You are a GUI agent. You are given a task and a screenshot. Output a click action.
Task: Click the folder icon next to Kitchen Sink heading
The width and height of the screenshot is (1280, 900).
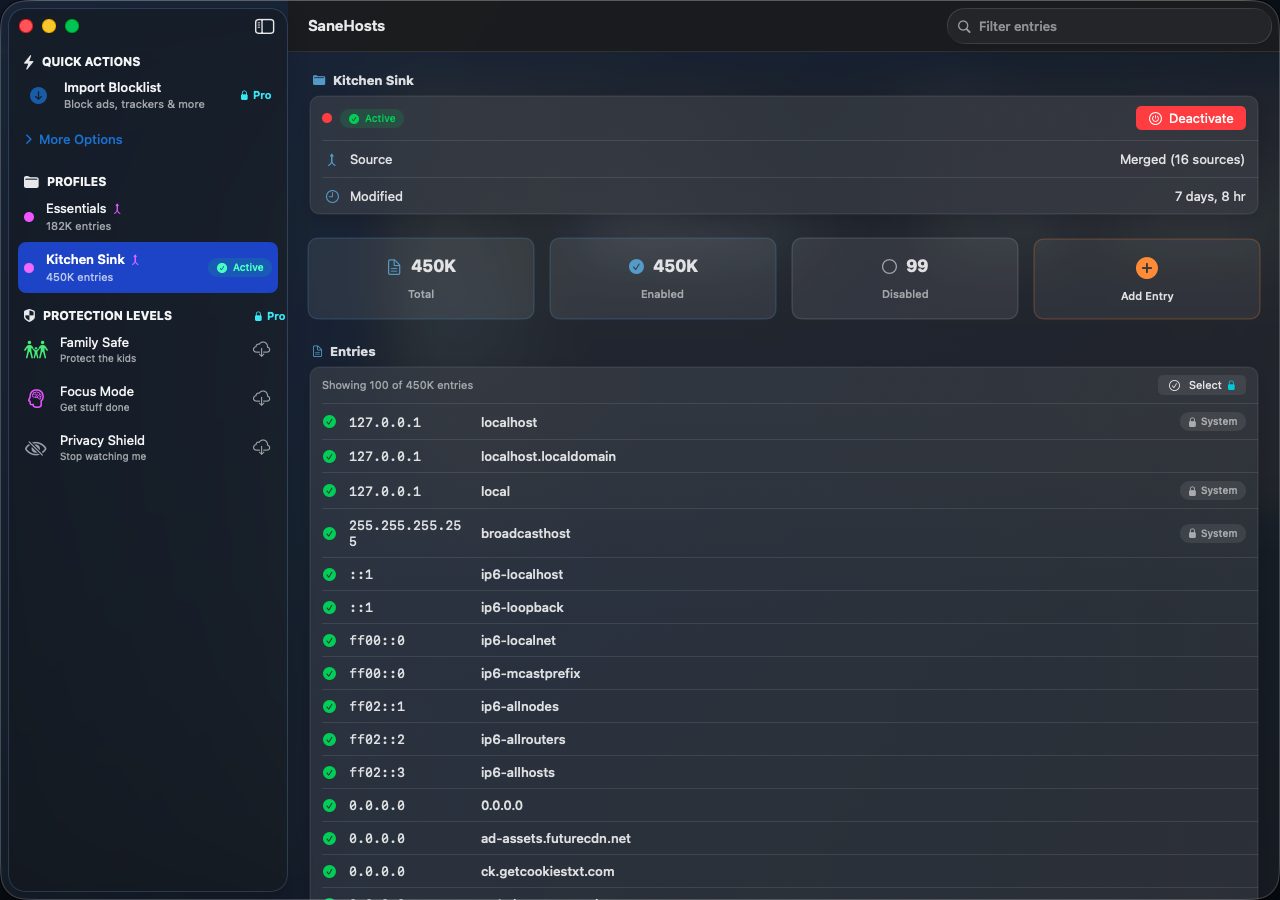coord(320,80)
